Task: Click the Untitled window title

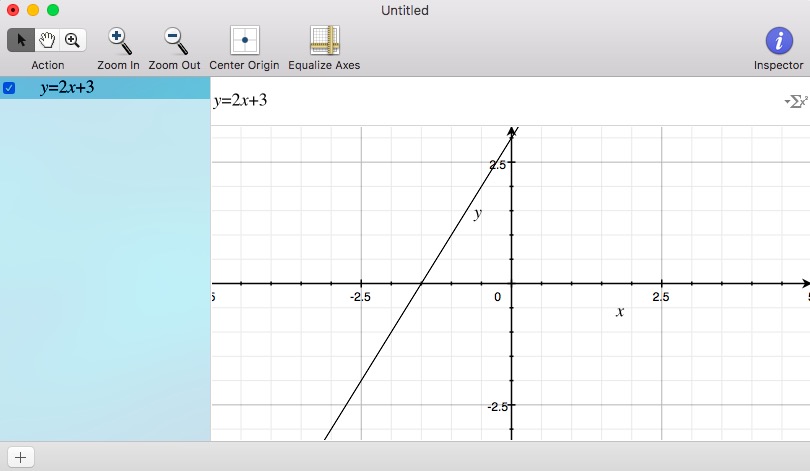Action: pos(405,10)
